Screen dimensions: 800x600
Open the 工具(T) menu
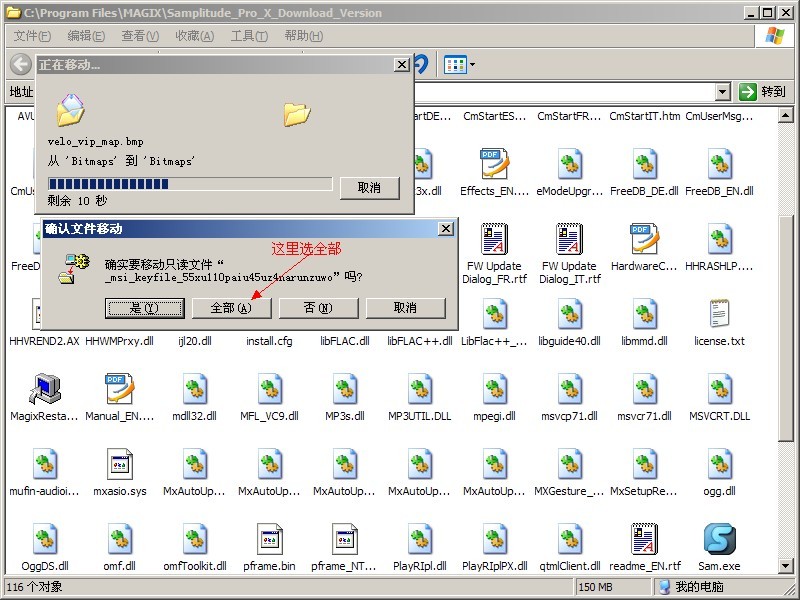tap(249, 36)
